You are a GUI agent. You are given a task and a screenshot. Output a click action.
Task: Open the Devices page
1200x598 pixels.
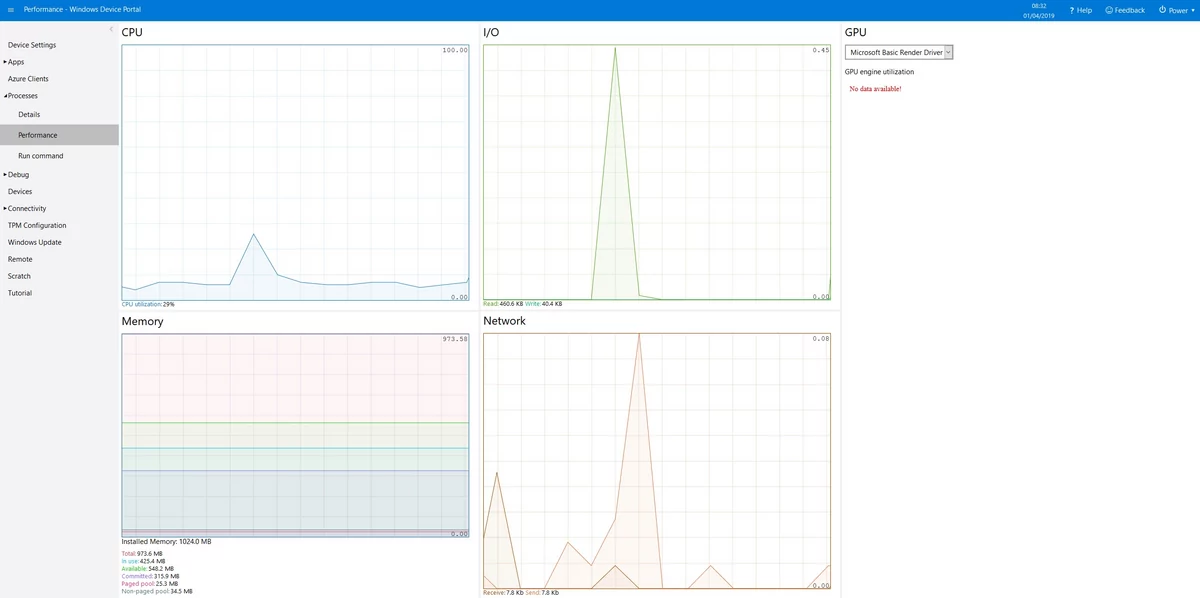[x=20, y=192]
